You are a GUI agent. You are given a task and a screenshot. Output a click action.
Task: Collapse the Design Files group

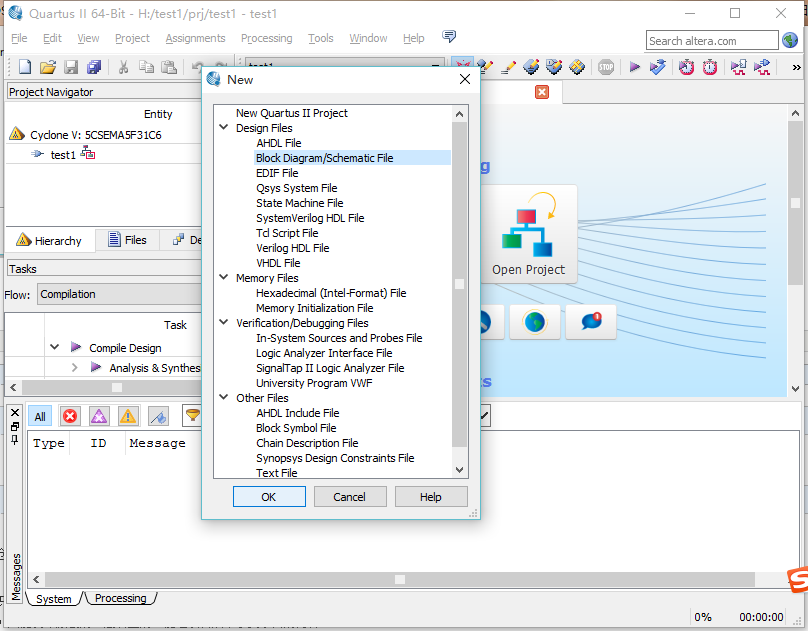pyautogui.click(x=224, y=127)
